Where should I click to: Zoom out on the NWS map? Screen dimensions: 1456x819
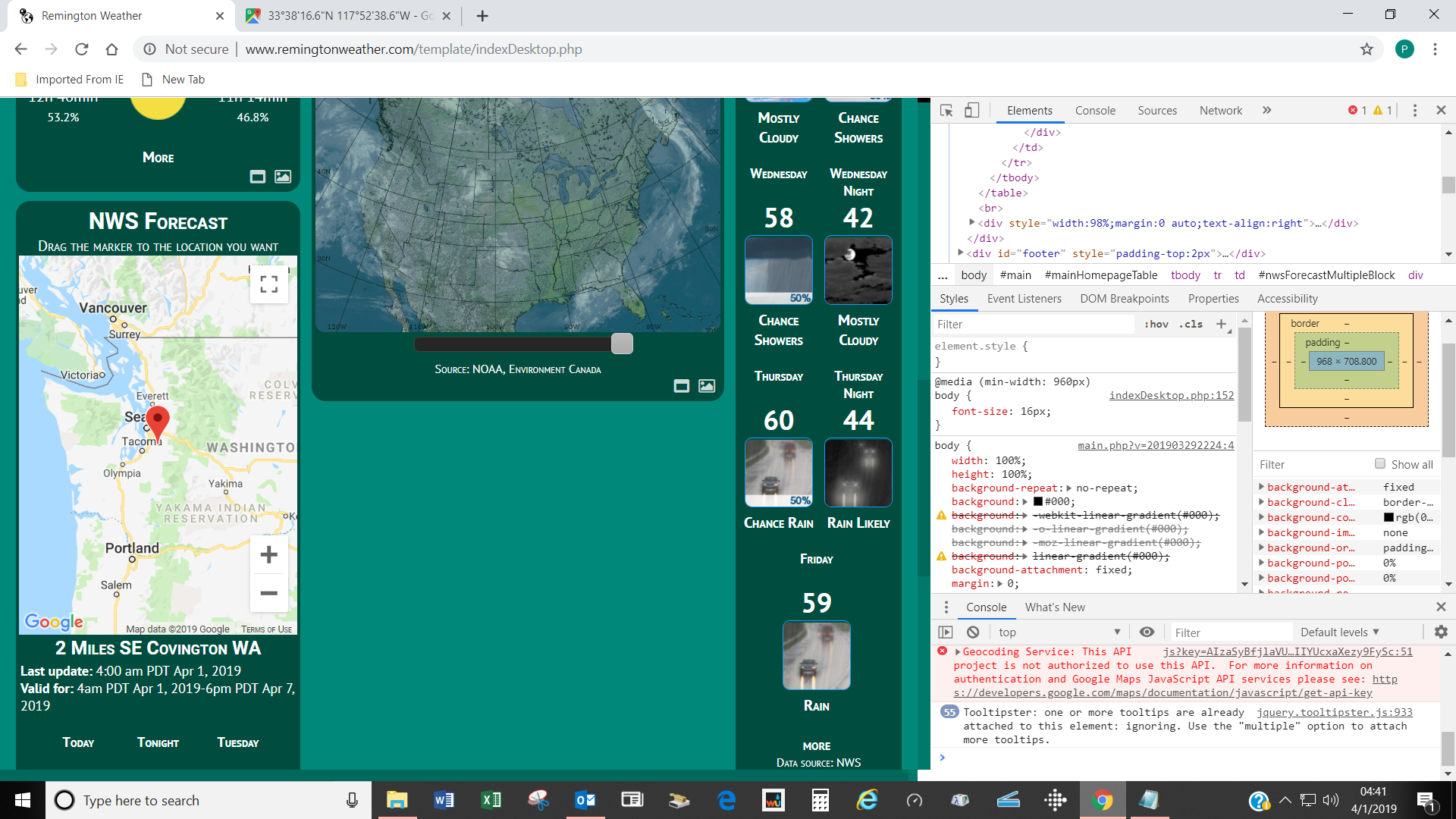[268, 593]
